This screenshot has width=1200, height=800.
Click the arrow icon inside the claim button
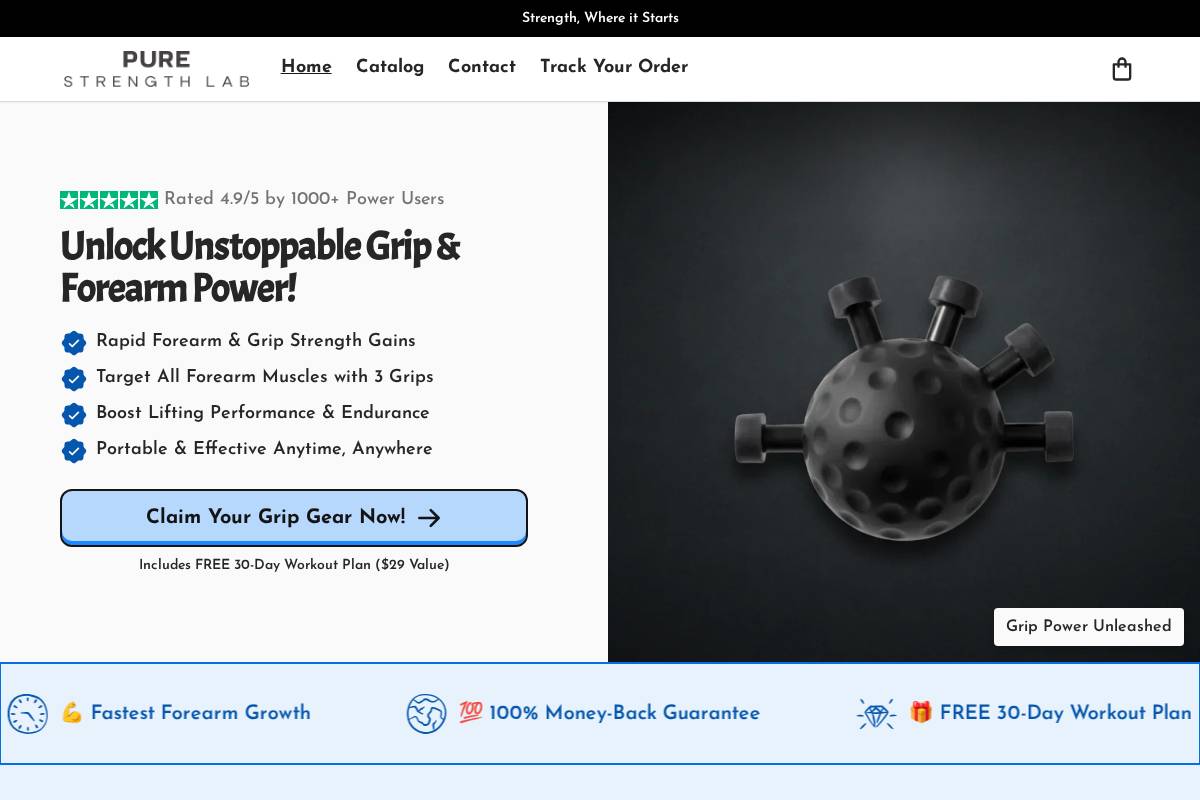(429, 518)
